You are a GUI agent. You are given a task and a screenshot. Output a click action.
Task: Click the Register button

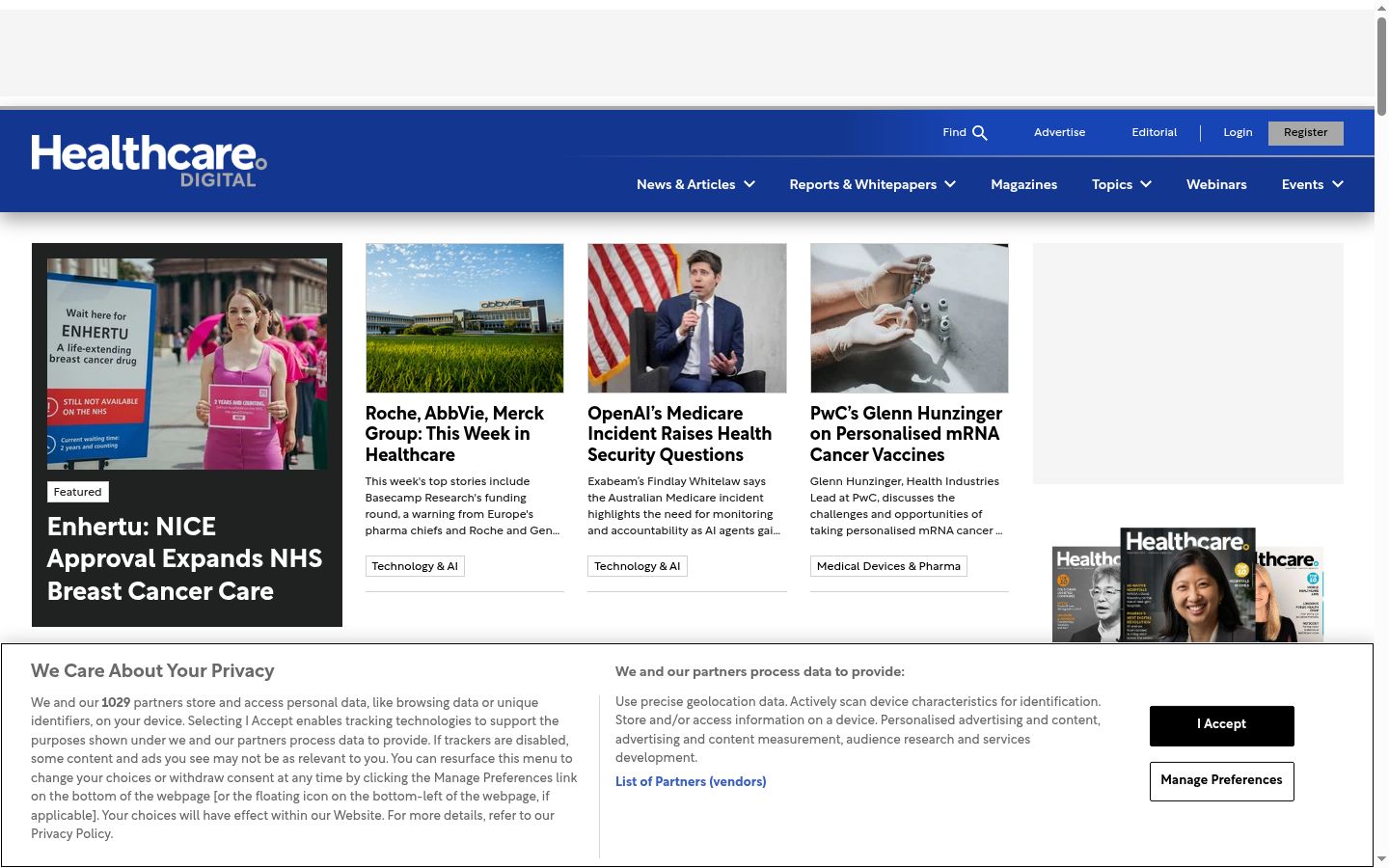tap(1306, 133)
